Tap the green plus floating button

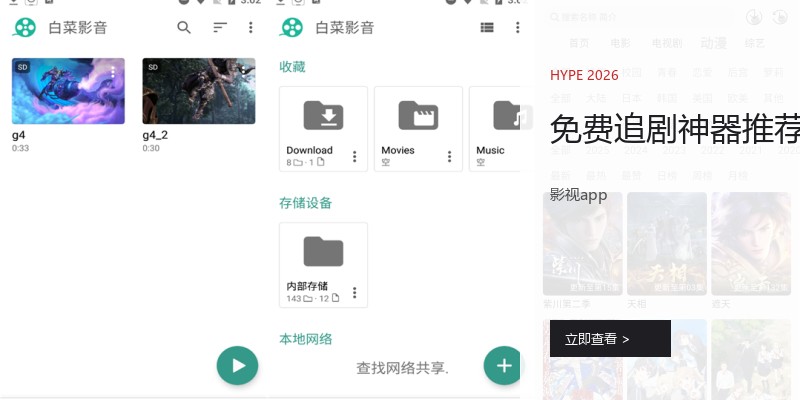coord(504,365)
